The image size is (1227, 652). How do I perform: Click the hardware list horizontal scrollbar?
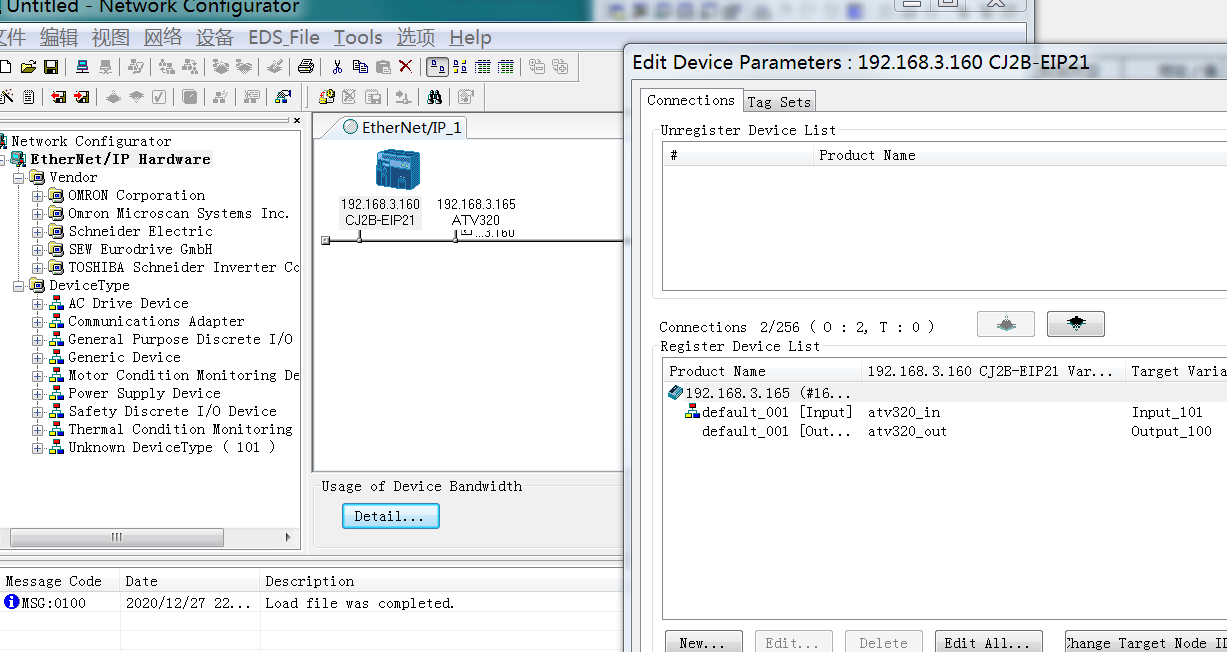tap(150, 537)
